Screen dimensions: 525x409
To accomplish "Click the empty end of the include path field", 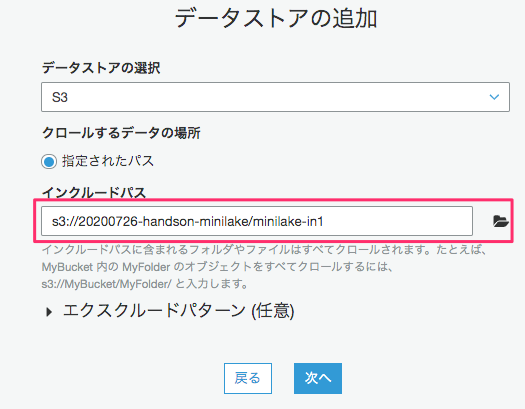I will click(398, 221).
